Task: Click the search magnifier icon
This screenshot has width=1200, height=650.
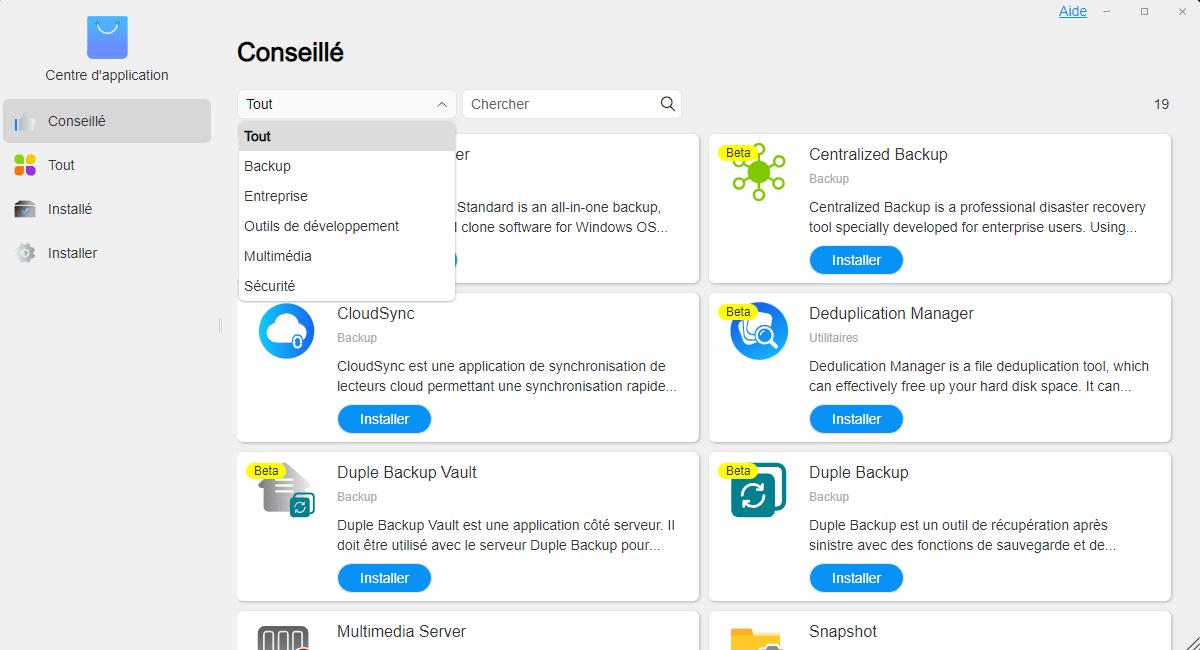Action: point(668,104)
